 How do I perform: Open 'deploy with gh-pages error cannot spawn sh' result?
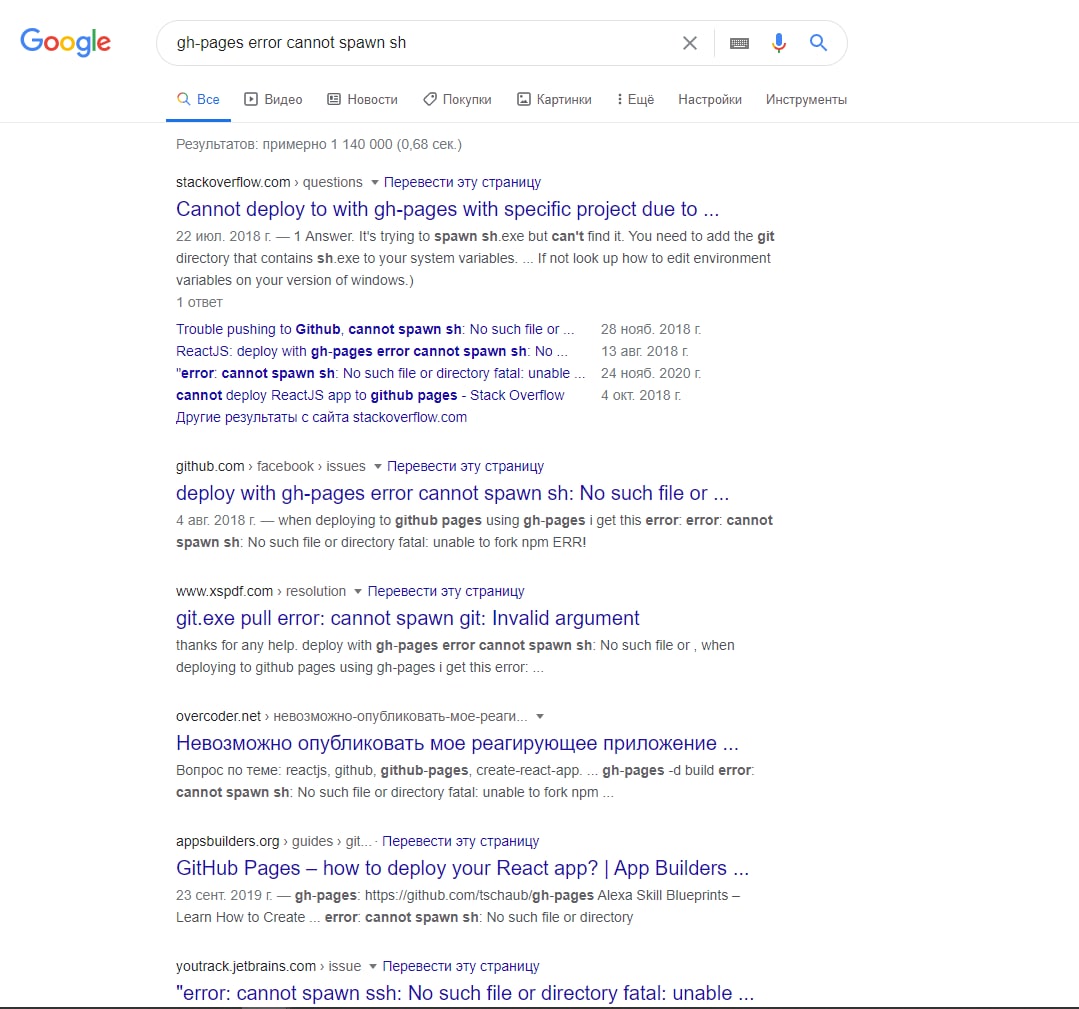coord(452,493)
